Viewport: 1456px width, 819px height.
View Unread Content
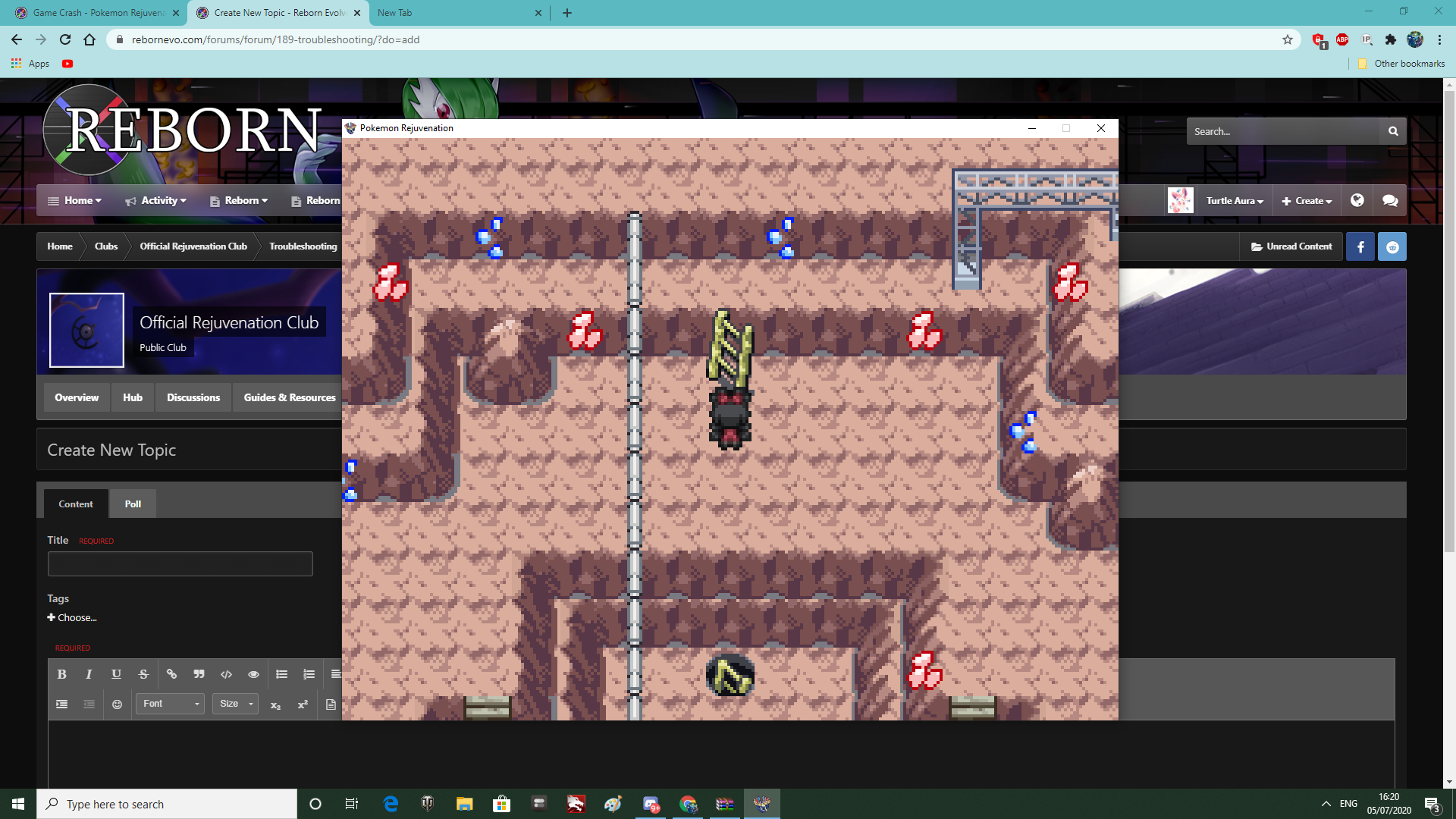point(1291,246)
